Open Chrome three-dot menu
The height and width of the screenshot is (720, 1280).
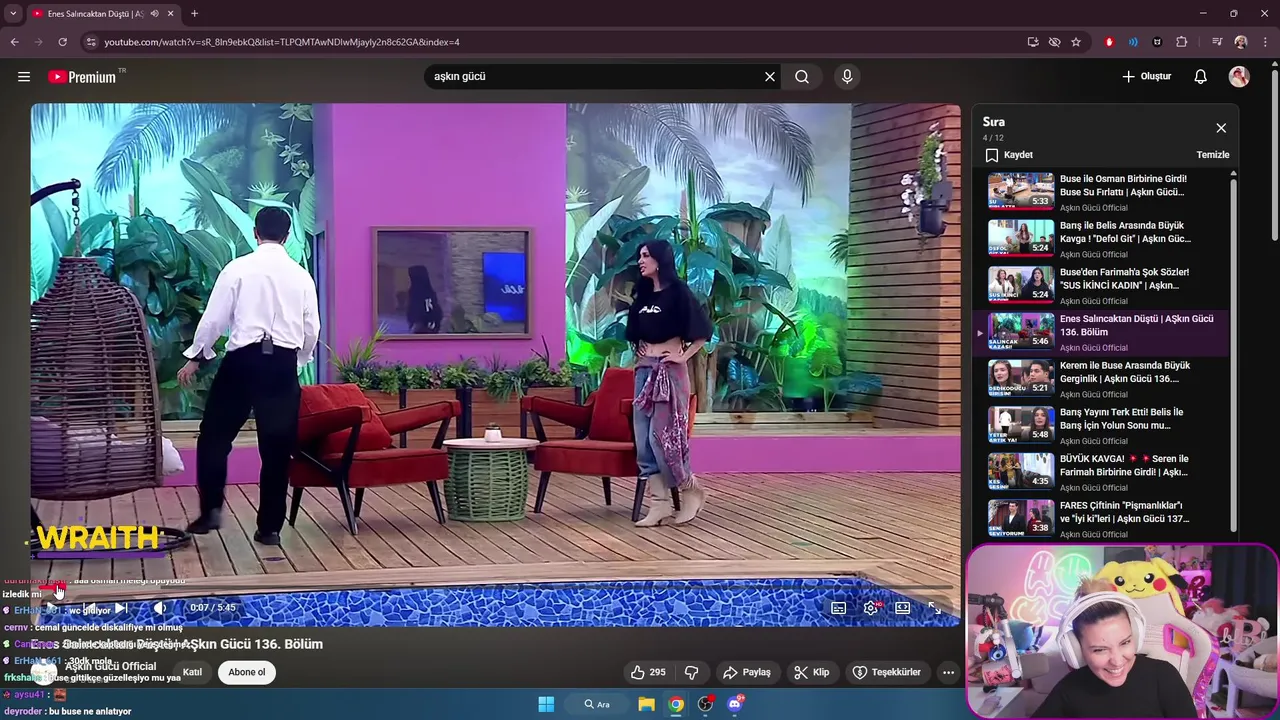(1264, 42)
